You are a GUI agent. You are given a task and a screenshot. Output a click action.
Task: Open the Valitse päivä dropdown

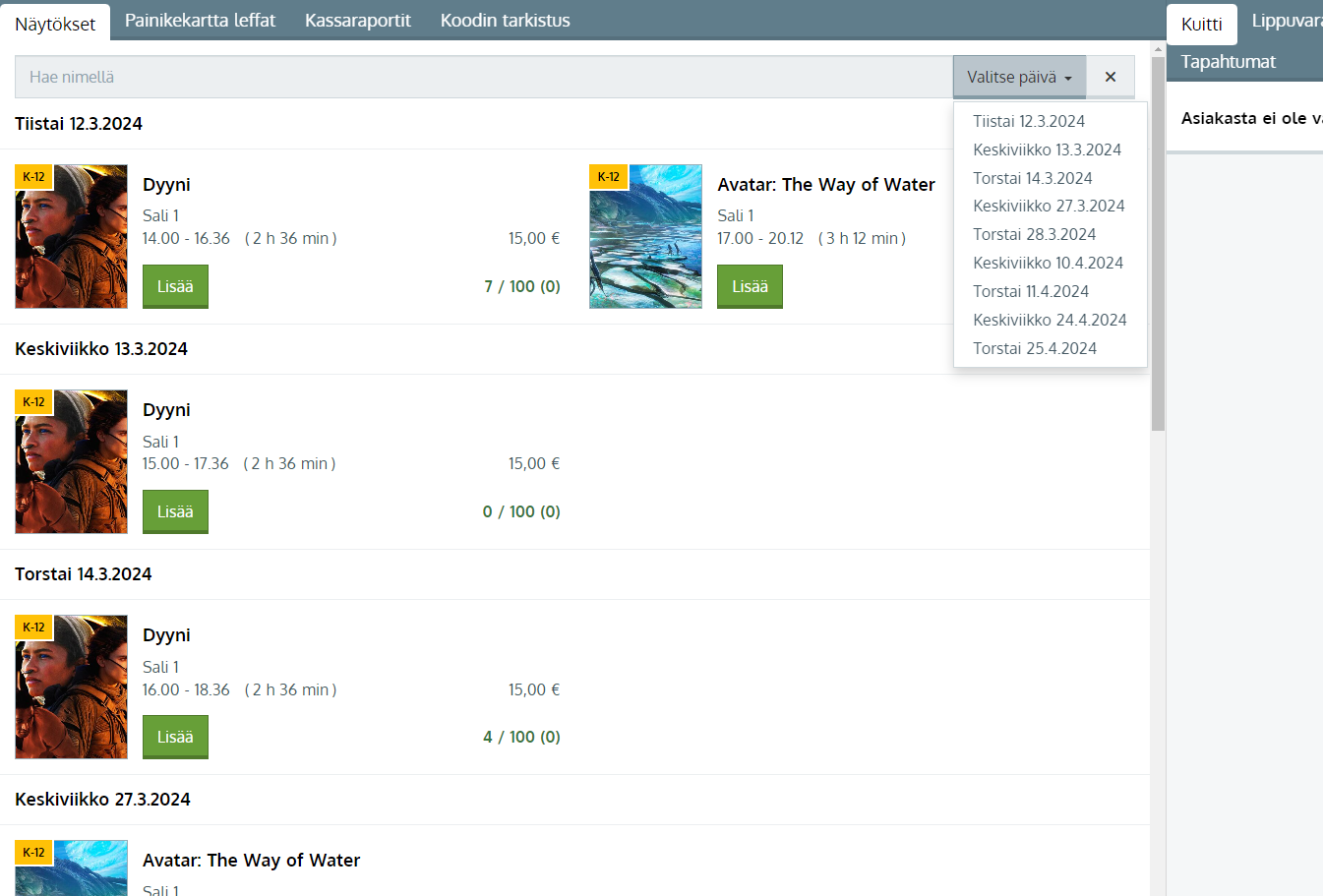pyautogui.click(x=1019, y=77)
